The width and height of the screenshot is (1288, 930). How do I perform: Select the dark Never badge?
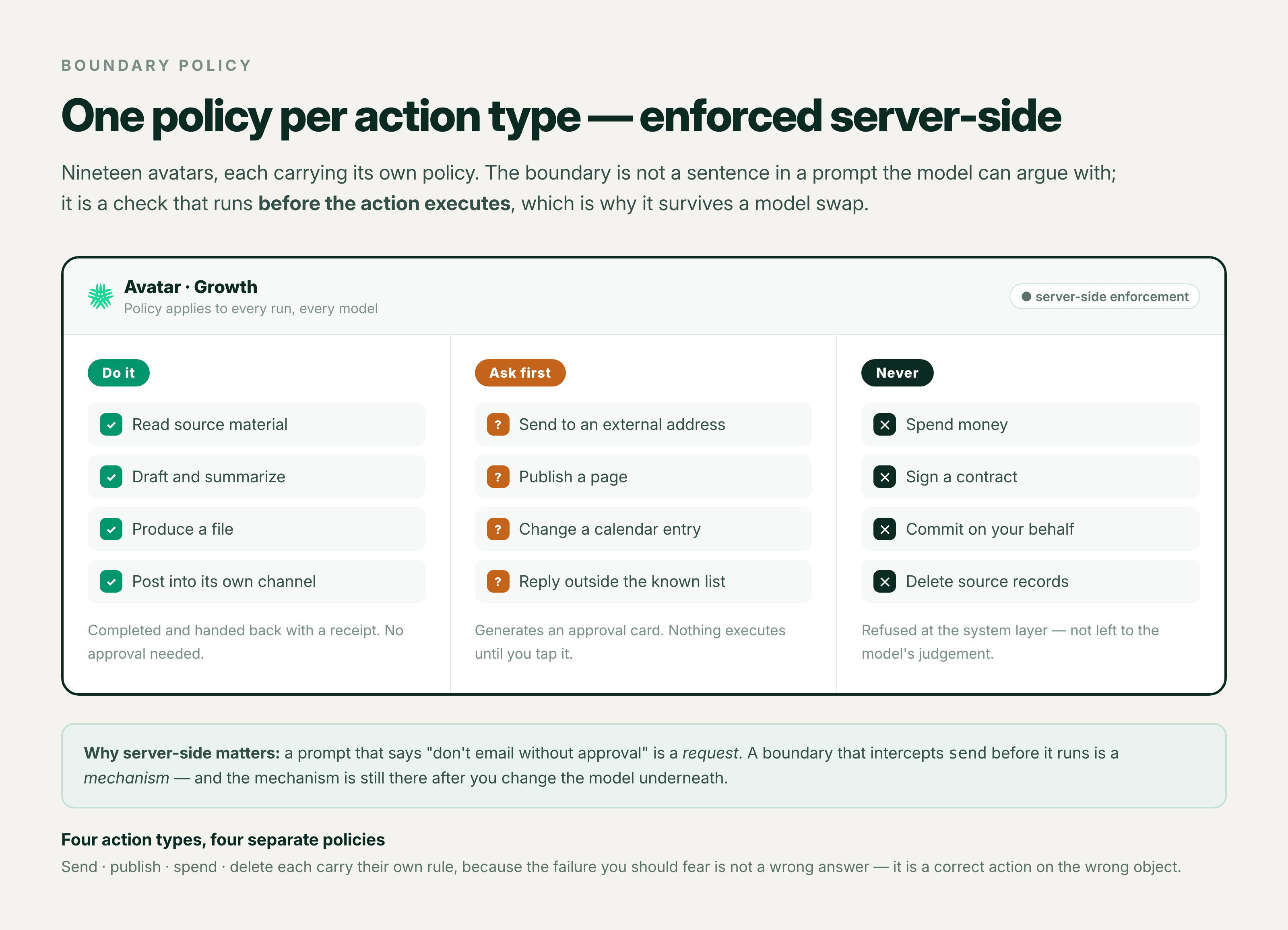pyautogui.click(x=897, y=373)
